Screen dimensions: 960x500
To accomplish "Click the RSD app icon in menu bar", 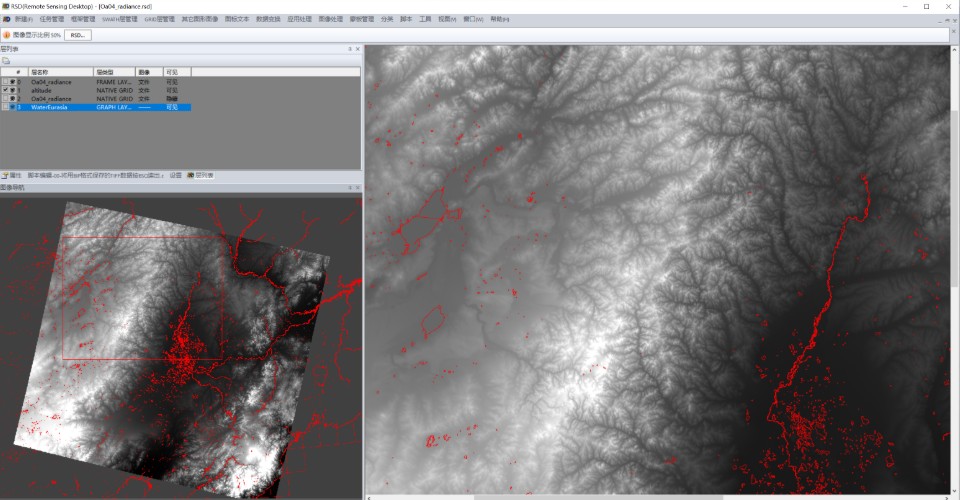I will pyautogui.click(x=6, y=19).
